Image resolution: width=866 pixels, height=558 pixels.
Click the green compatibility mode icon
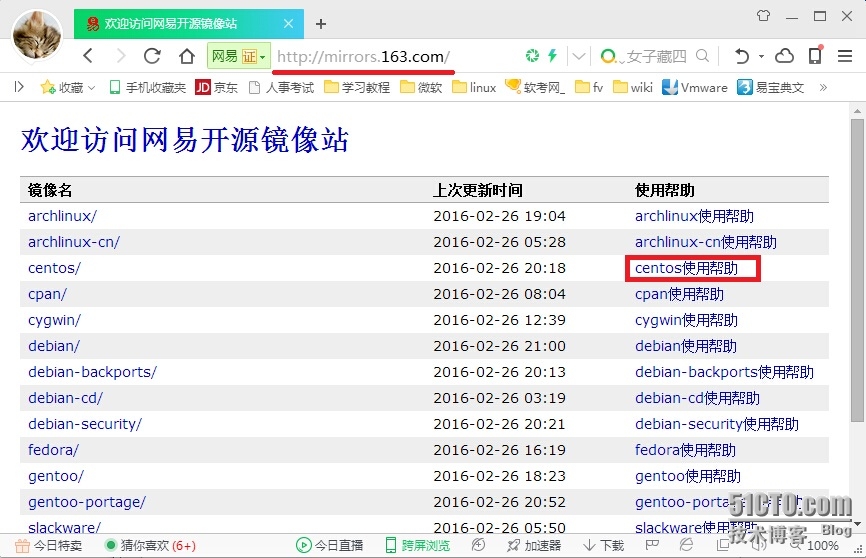[x=532, y=55]
